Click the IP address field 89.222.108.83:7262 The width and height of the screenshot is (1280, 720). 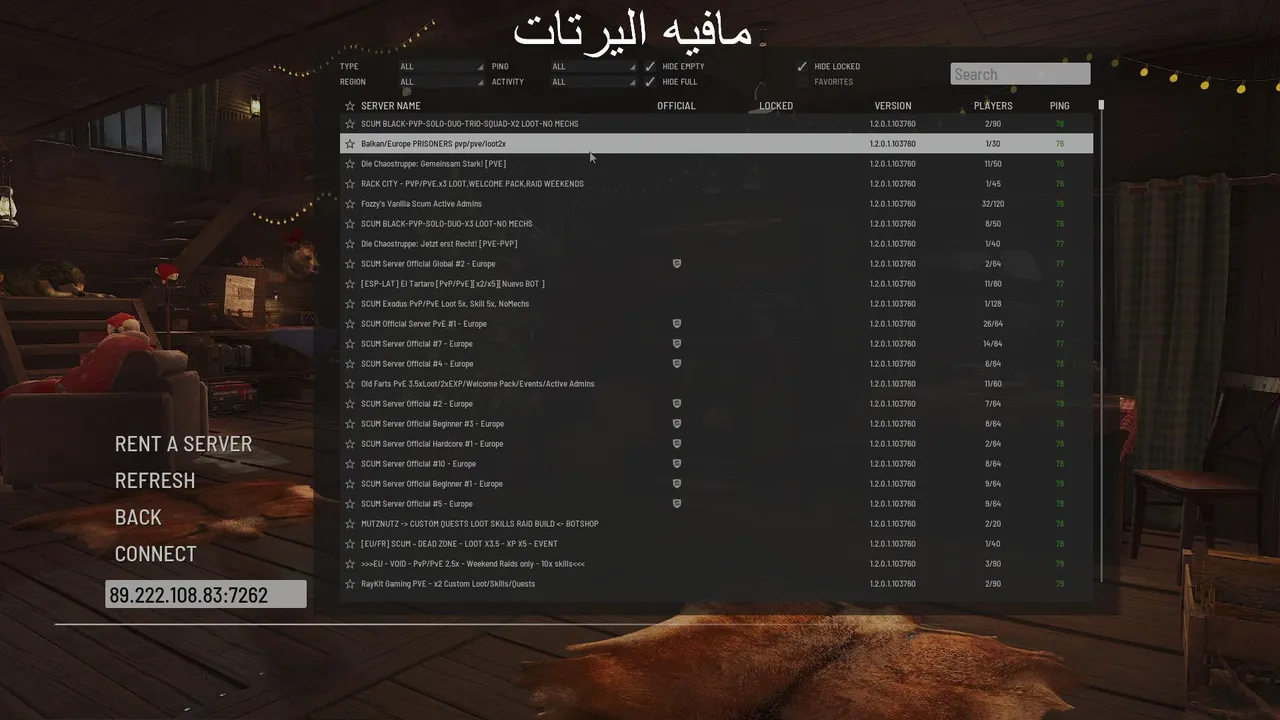206,595
